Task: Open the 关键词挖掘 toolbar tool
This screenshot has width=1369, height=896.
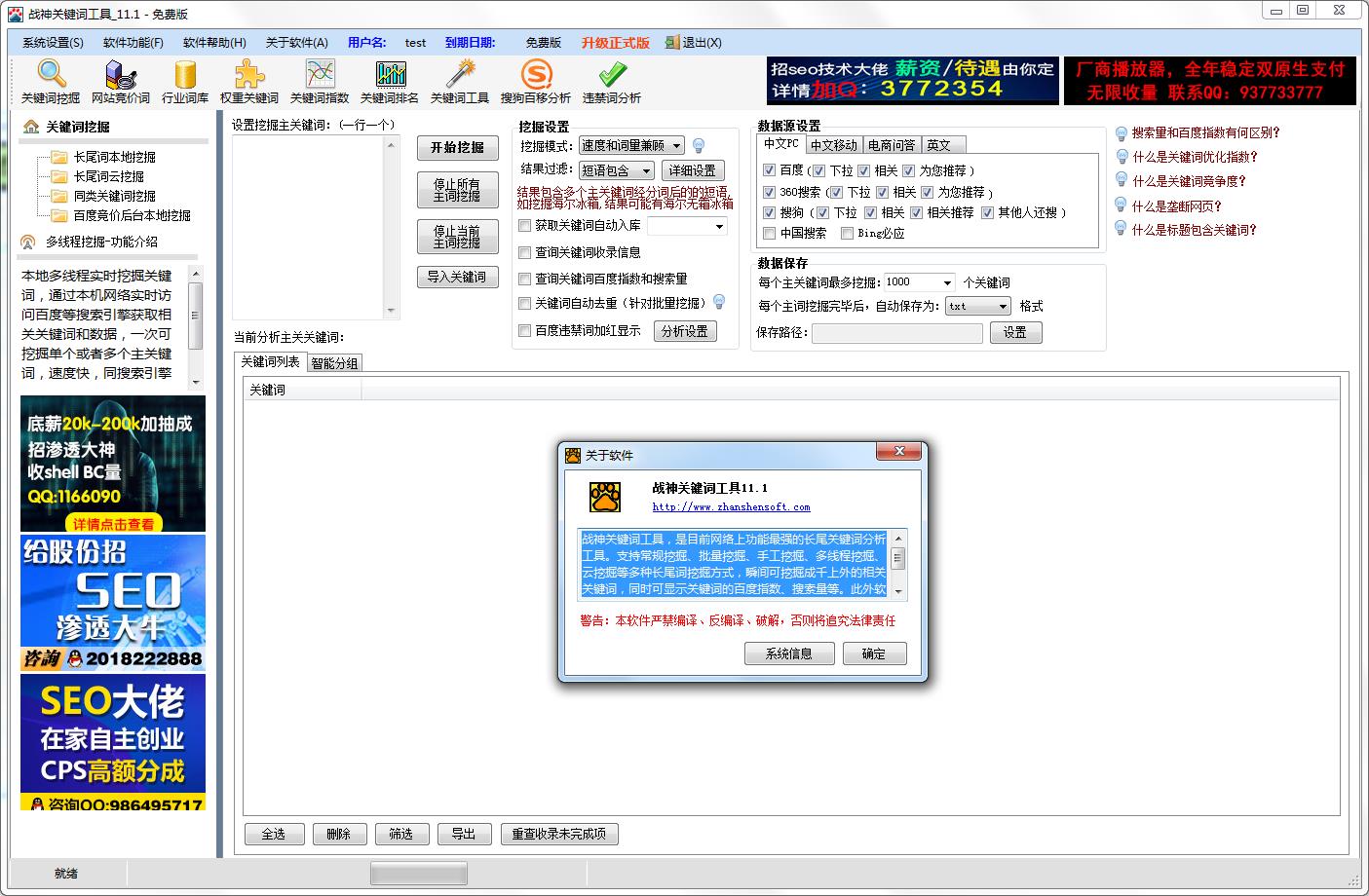Action: [x=51, y=82]
